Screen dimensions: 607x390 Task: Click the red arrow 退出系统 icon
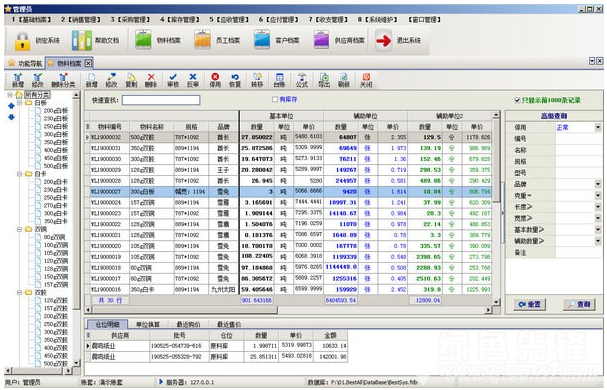384,40
